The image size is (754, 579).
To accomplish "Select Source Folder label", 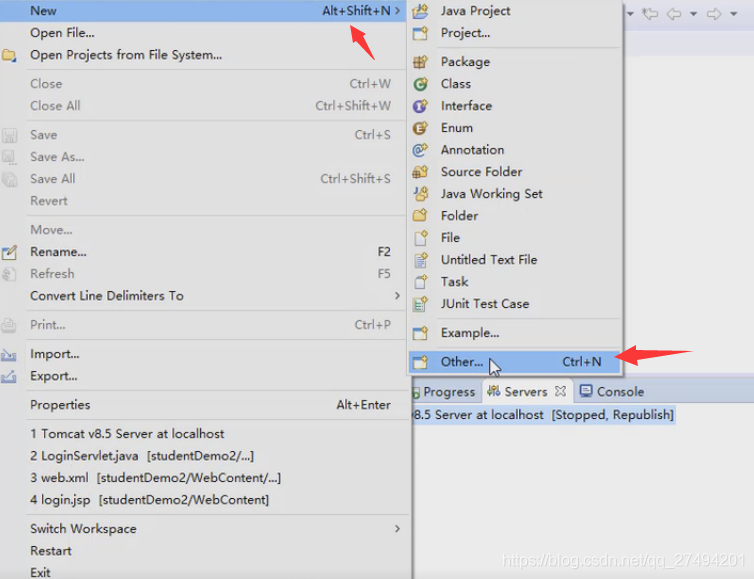I will [481, 172].
